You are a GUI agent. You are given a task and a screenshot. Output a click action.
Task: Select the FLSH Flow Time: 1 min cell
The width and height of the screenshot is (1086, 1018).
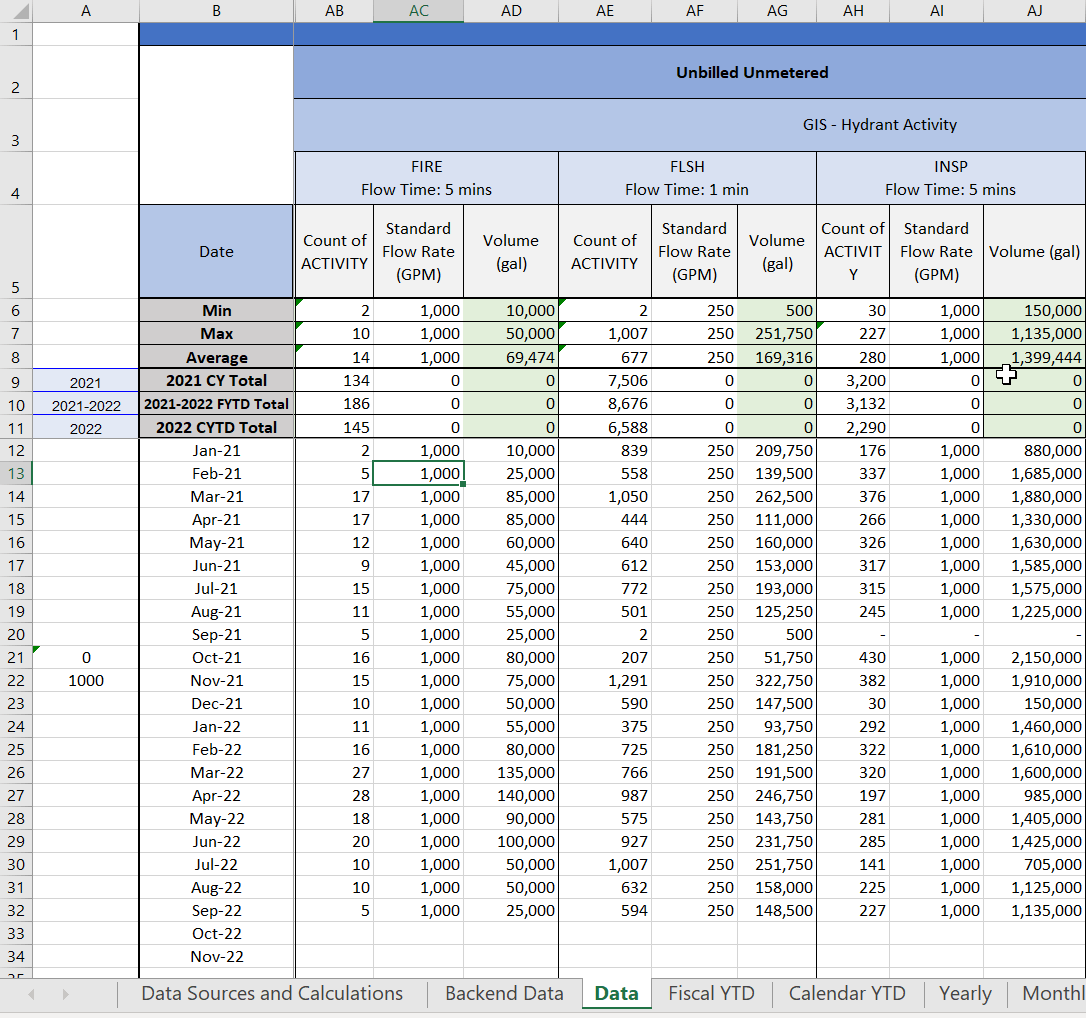click(x=687, y=178)
